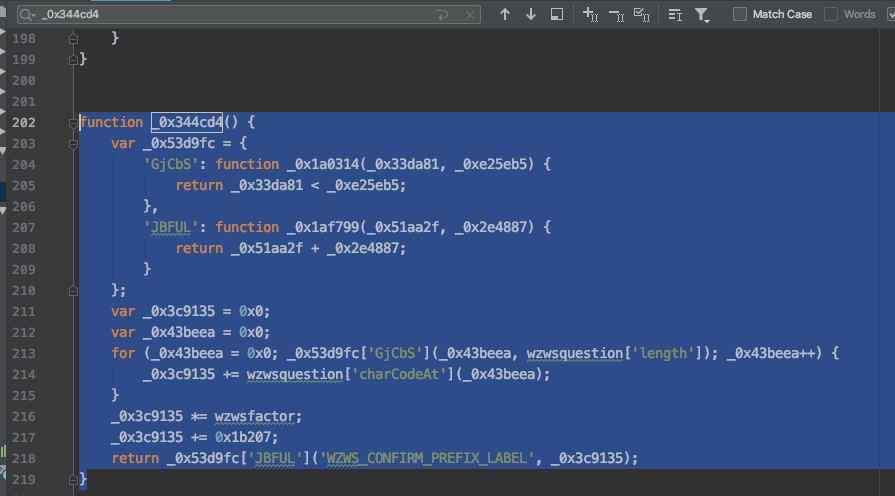Click 'GjCbS' key on line 204
895x496 pixels.
click(171, 164)
